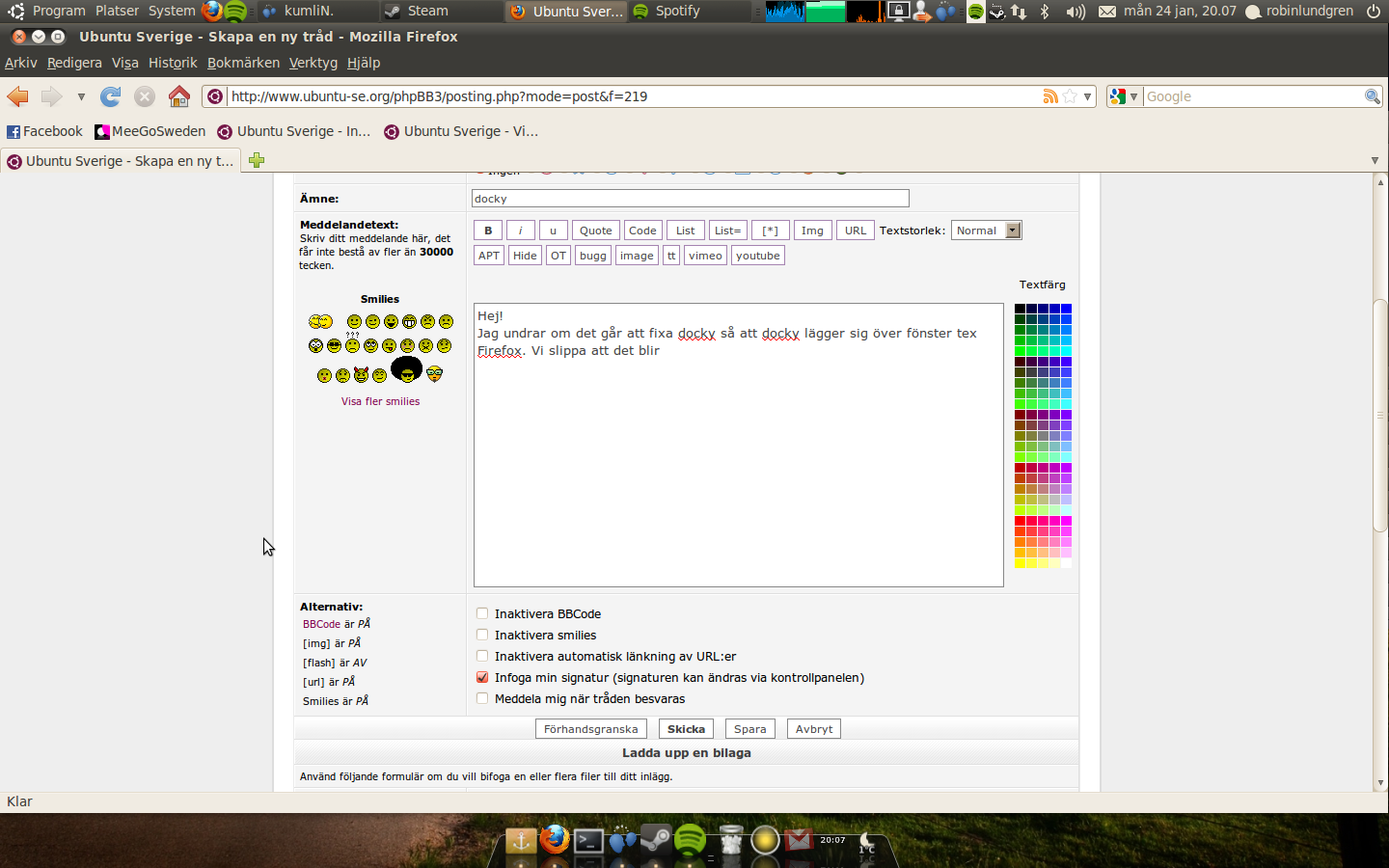Open the terminal from the dock
Viewport: 1389px width, 868px height.
pos(588,841)
